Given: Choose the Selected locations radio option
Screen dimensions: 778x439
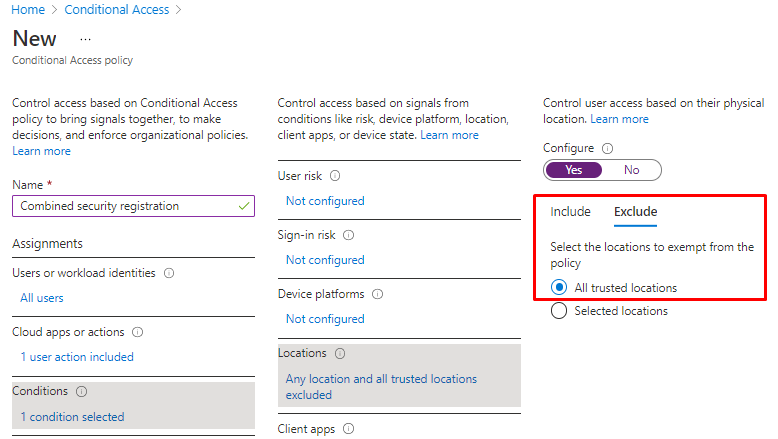Looking at the screenshot, I should [x=559, y=311].
